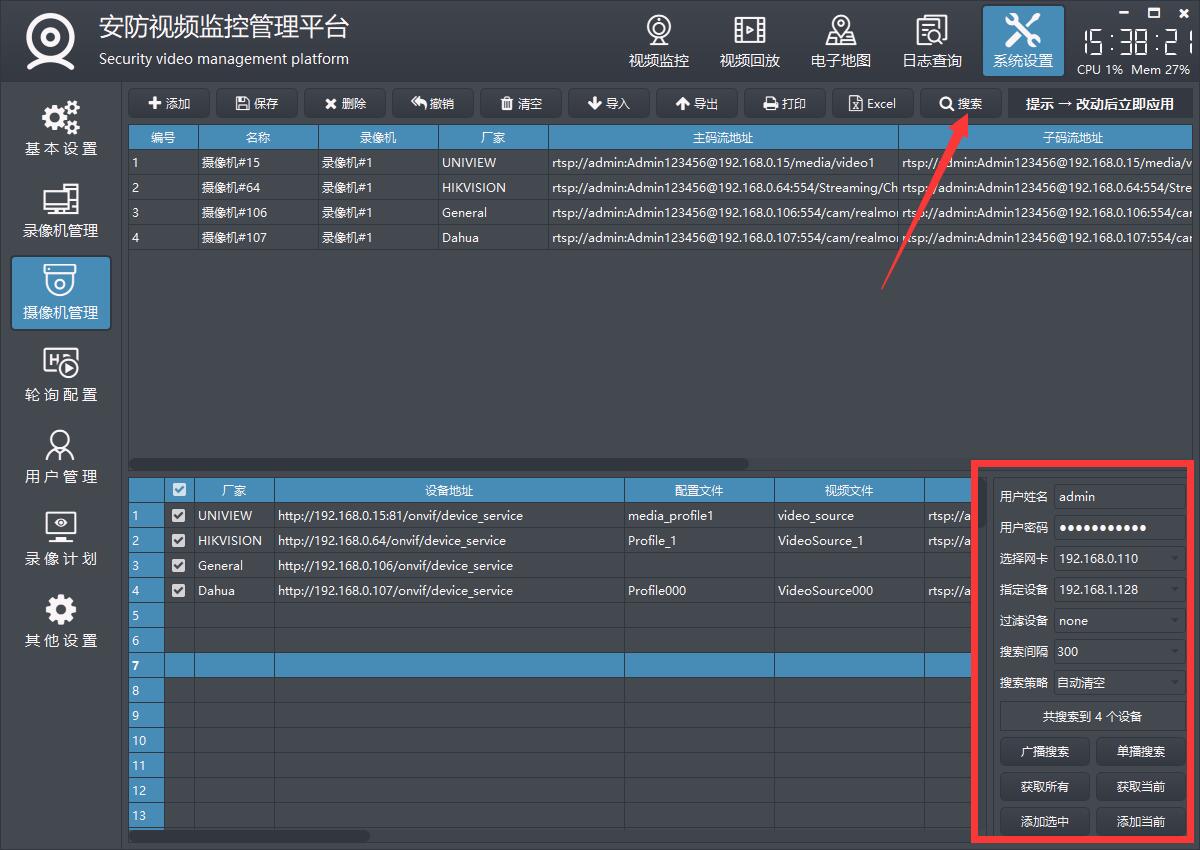
Task: Switch to 其他设置 other settings page
Action: coord(61,621)
